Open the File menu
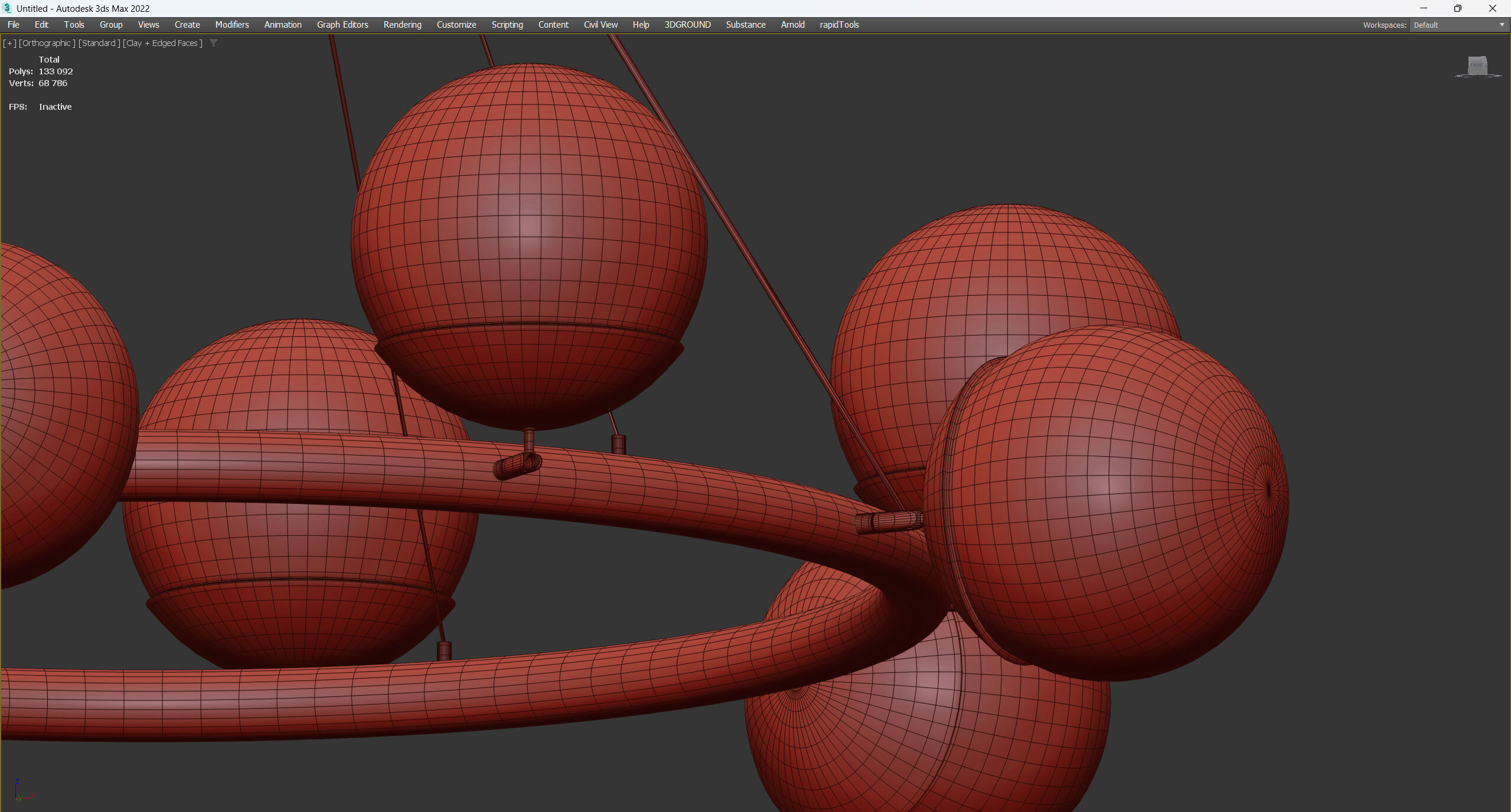 click(x=13, y=25)
